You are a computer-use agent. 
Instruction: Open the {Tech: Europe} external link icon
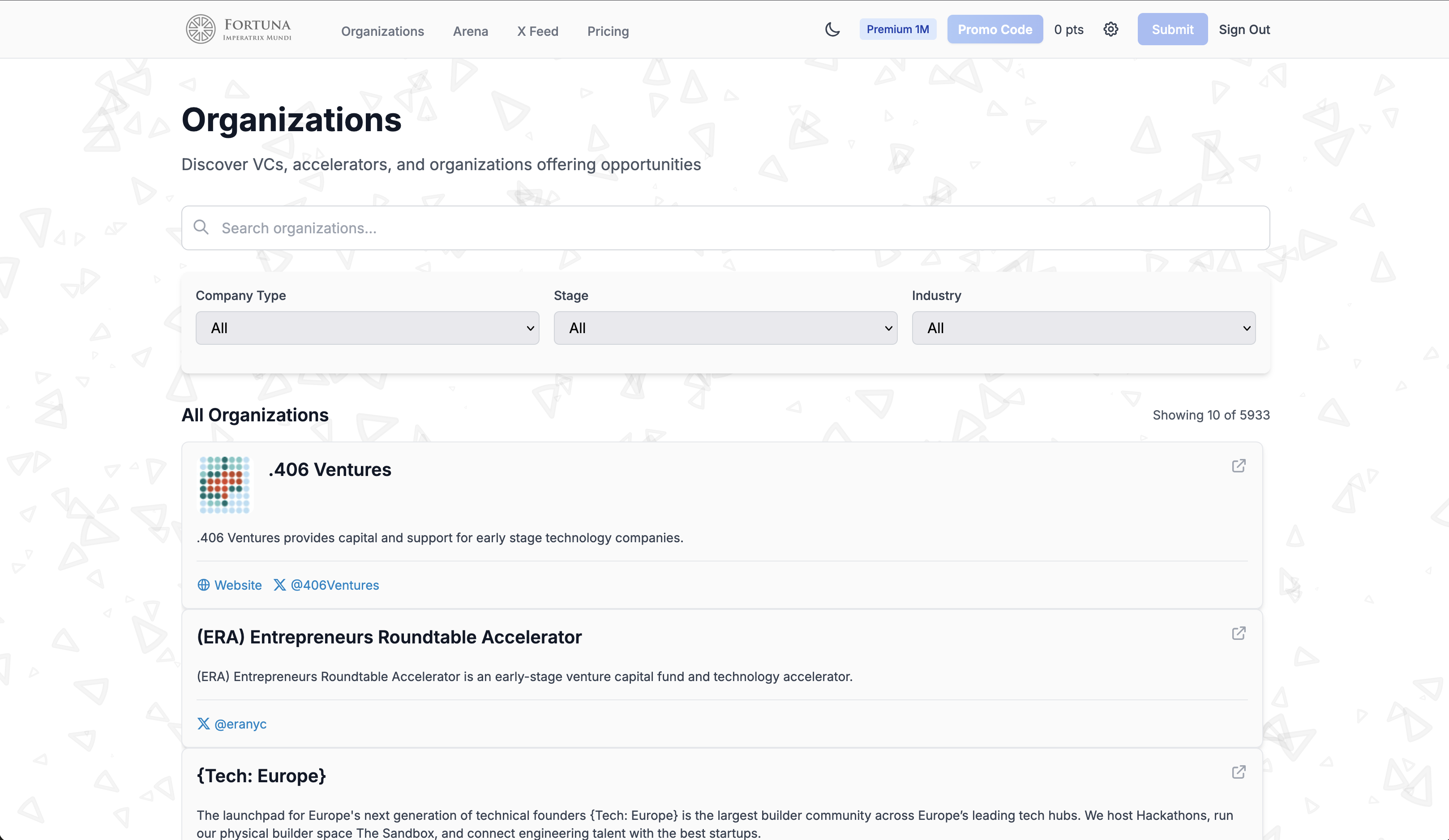[1239, 771]
